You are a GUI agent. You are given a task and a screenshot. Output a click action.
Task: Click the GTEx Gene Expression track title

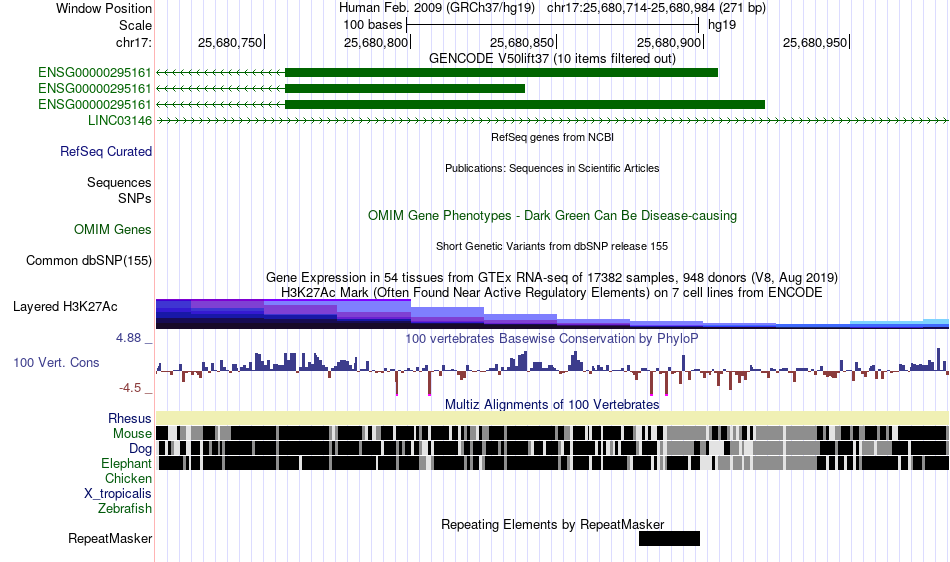click(553, 277)
